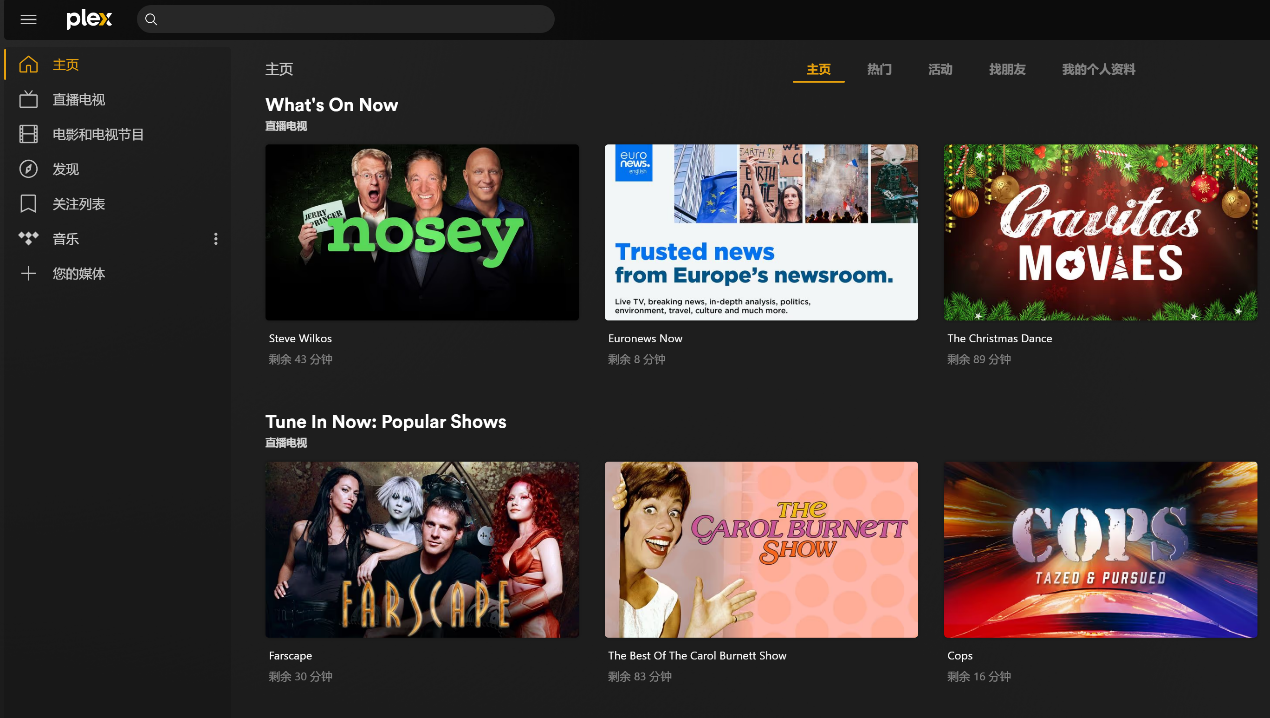Viewport: 1270px width, 718px height.
Task: Click the 剩余 83 分钟 text
Action: [x=640, y=677]
